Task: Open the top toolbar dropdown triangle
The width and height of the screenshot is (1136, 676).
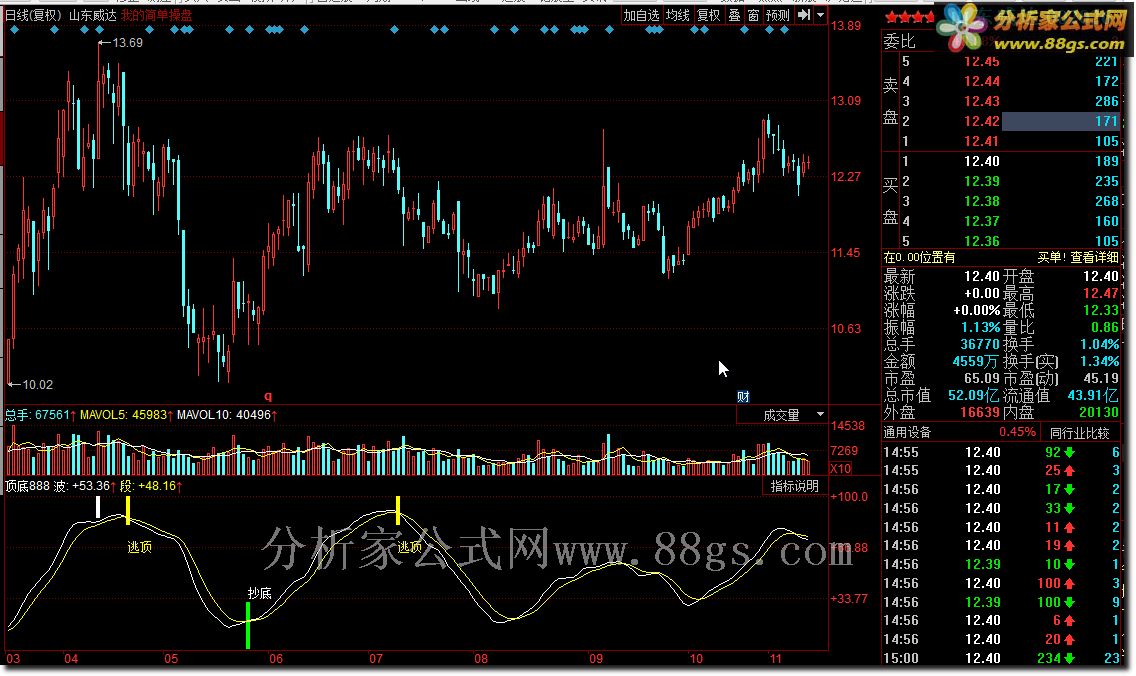Action: (820, 14)
